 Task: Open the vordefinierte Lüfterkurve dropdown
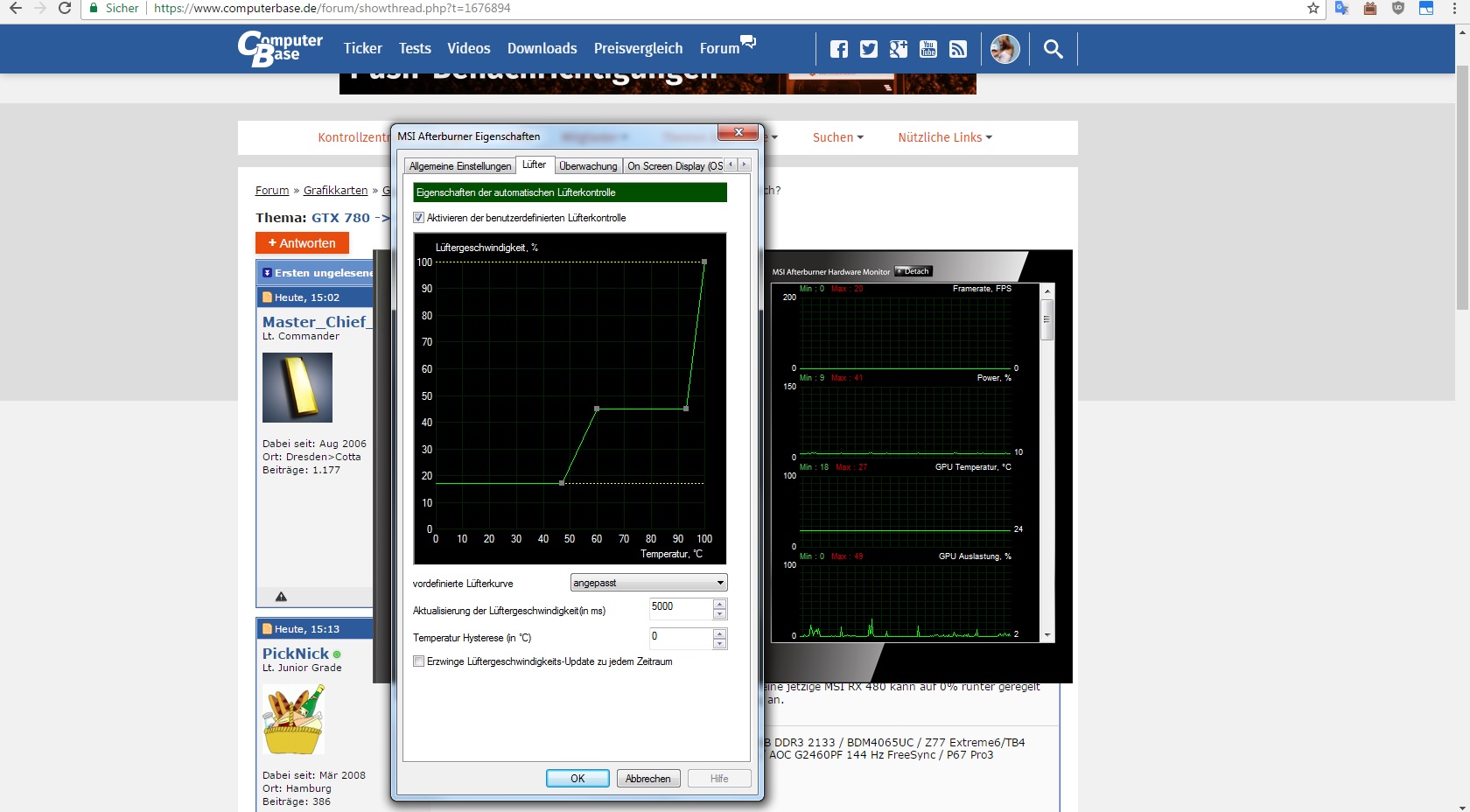648,583
